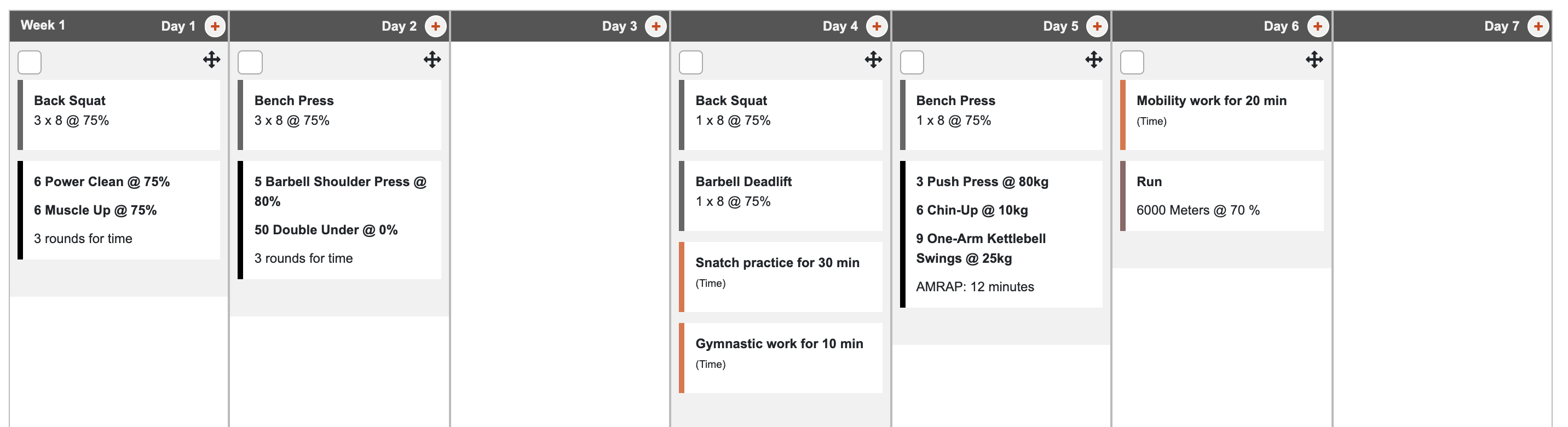Check the Day 6 workout checkbox
This screenshot has height=427, width=1568.
[x=1133, y=61]
